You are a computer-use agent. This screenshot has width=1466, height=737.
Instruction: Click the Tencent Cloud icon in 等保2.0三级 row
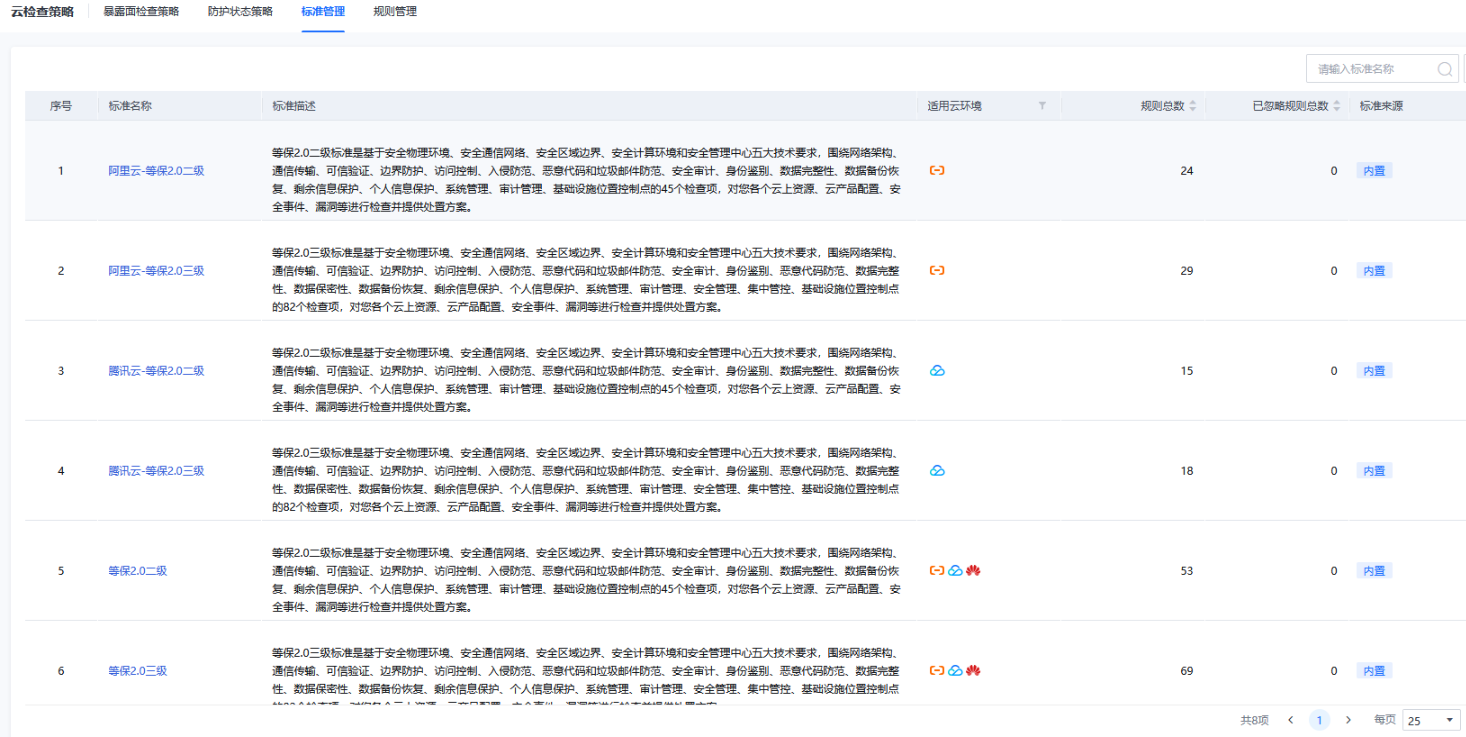[955, 671]
